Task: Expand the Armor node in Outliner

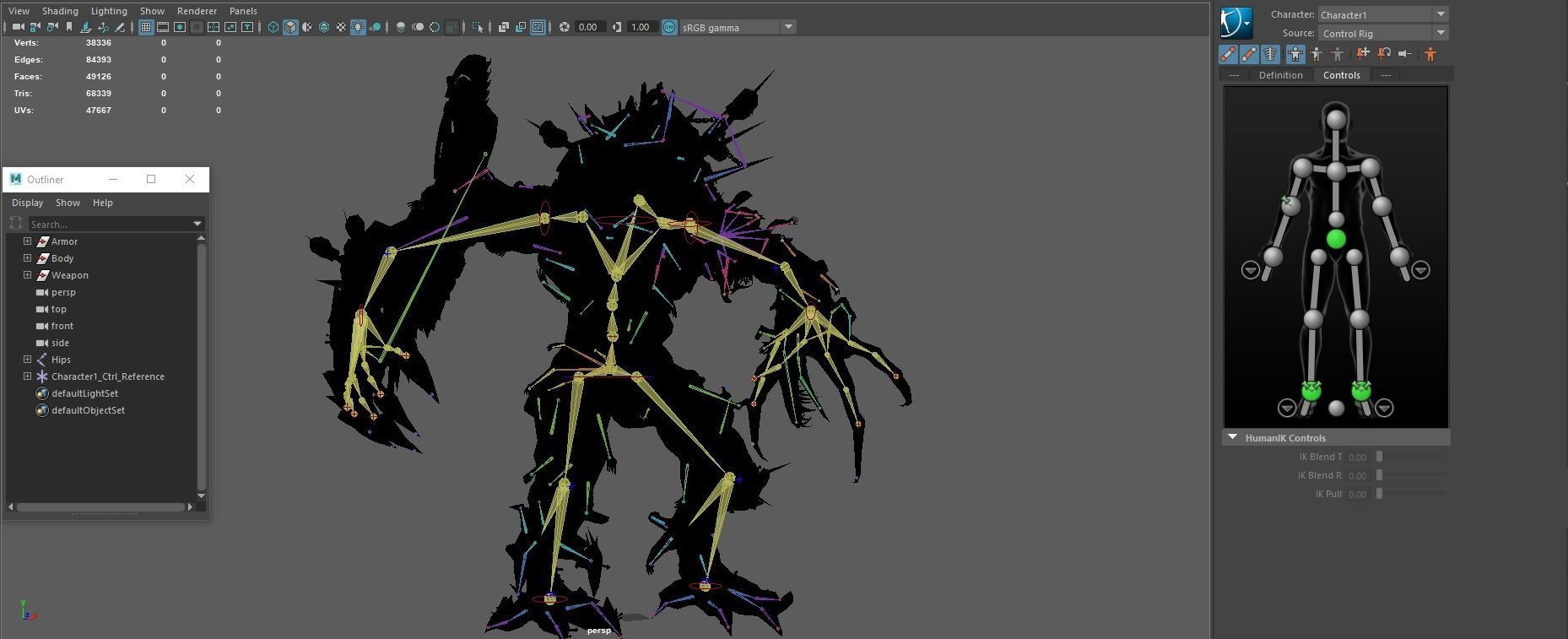Action: [27, 241]
